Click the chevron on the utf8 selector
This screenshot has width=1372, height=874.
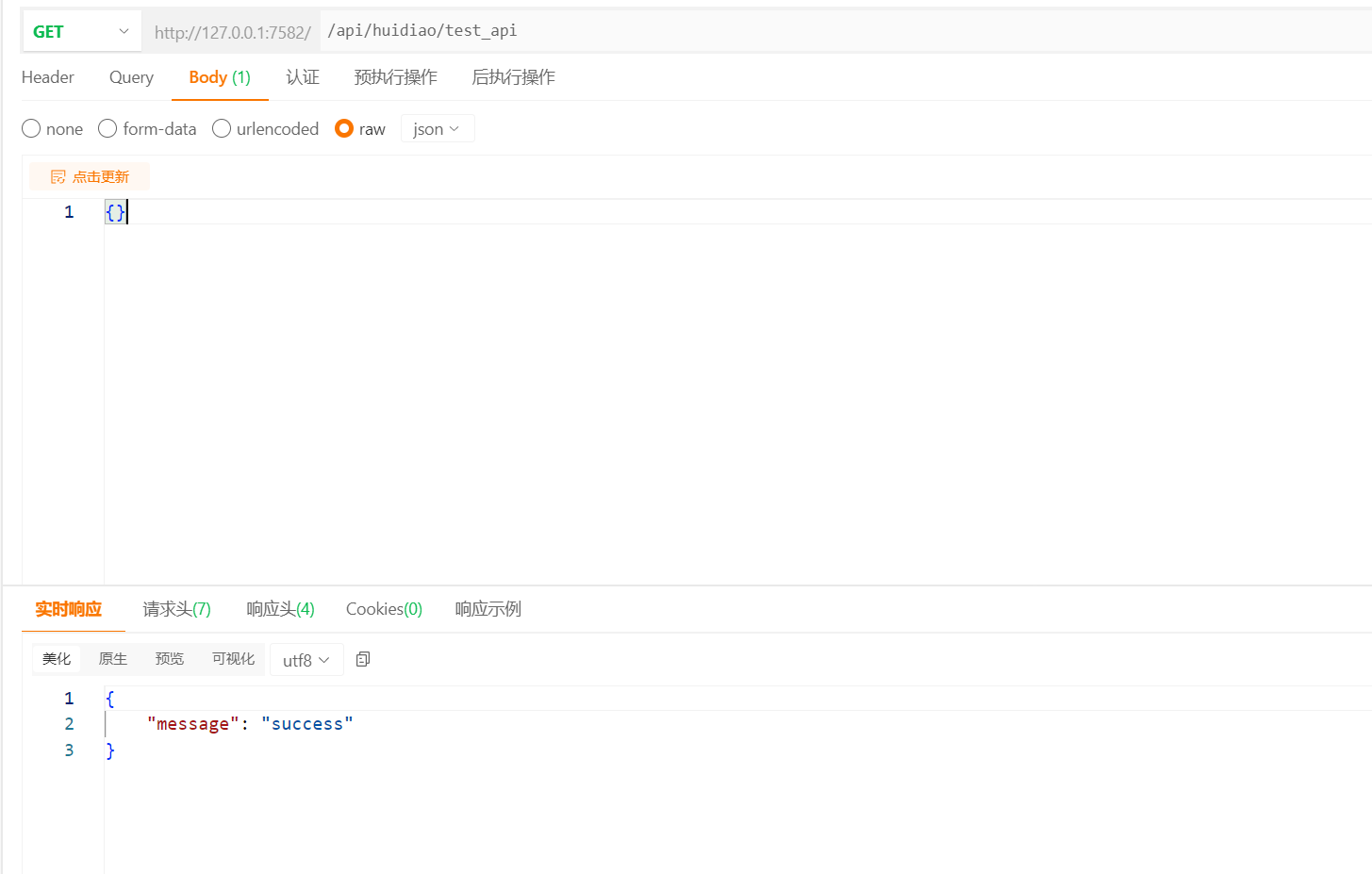coord(324,660)
